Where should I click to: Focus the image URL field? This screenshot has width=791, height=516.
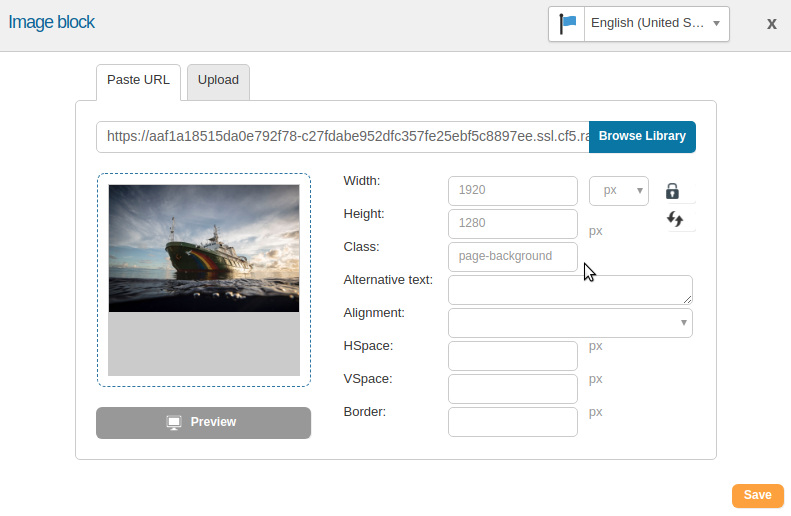(x=343, y=137)
